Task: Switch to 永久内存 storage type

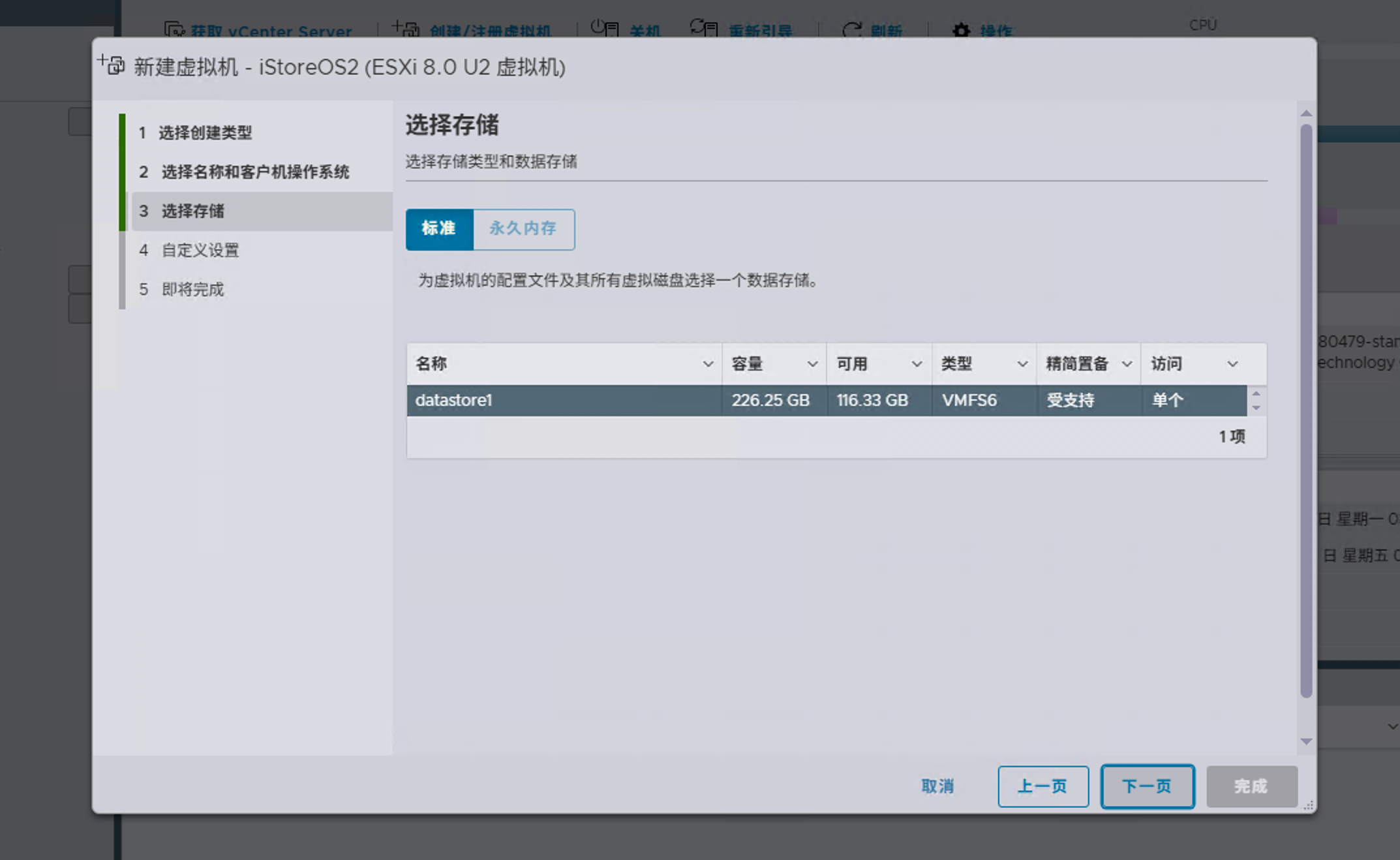Action: [523, 229]
